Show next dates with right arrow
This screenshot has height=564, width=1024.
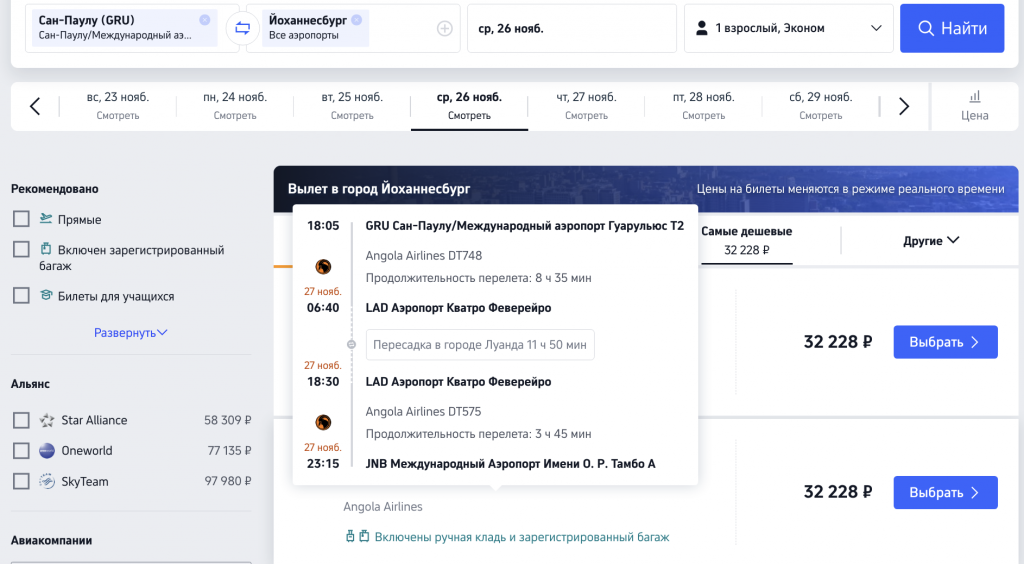point(904,106)
